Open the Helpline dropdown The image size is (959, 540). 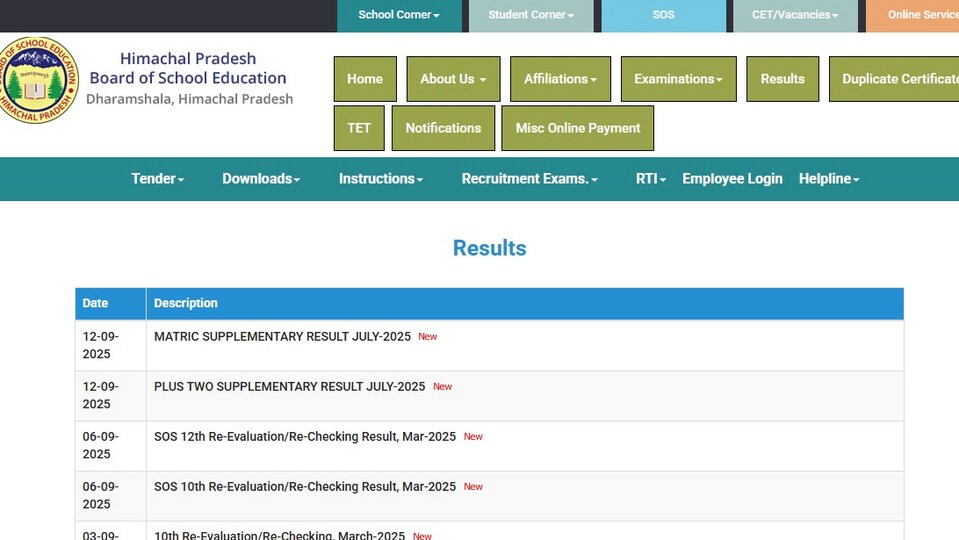829,179
